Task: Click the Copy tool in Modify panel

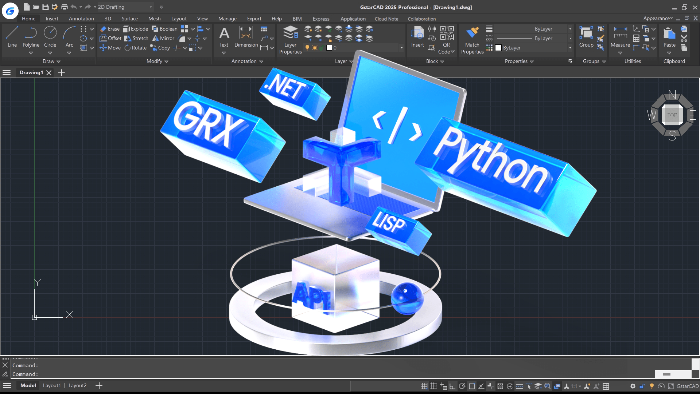Action: [x=160, y=48]
